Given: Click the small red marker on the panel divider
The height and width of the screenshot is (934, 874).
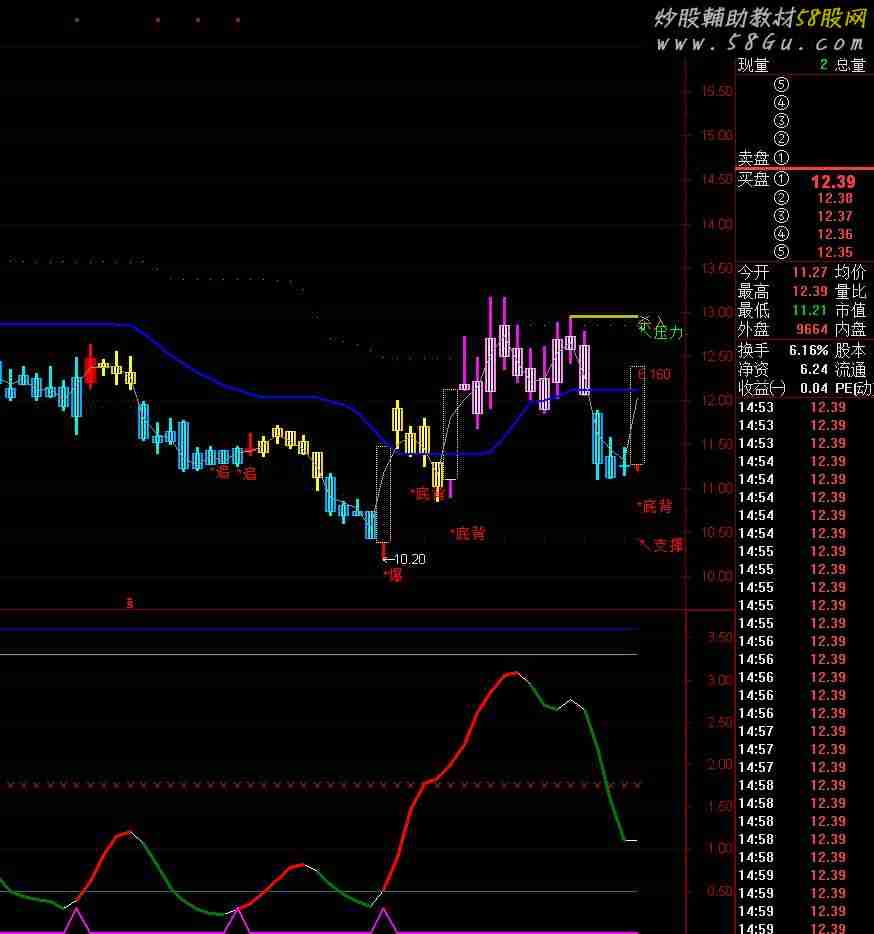Looking at the screenshot, I should 129,602.
